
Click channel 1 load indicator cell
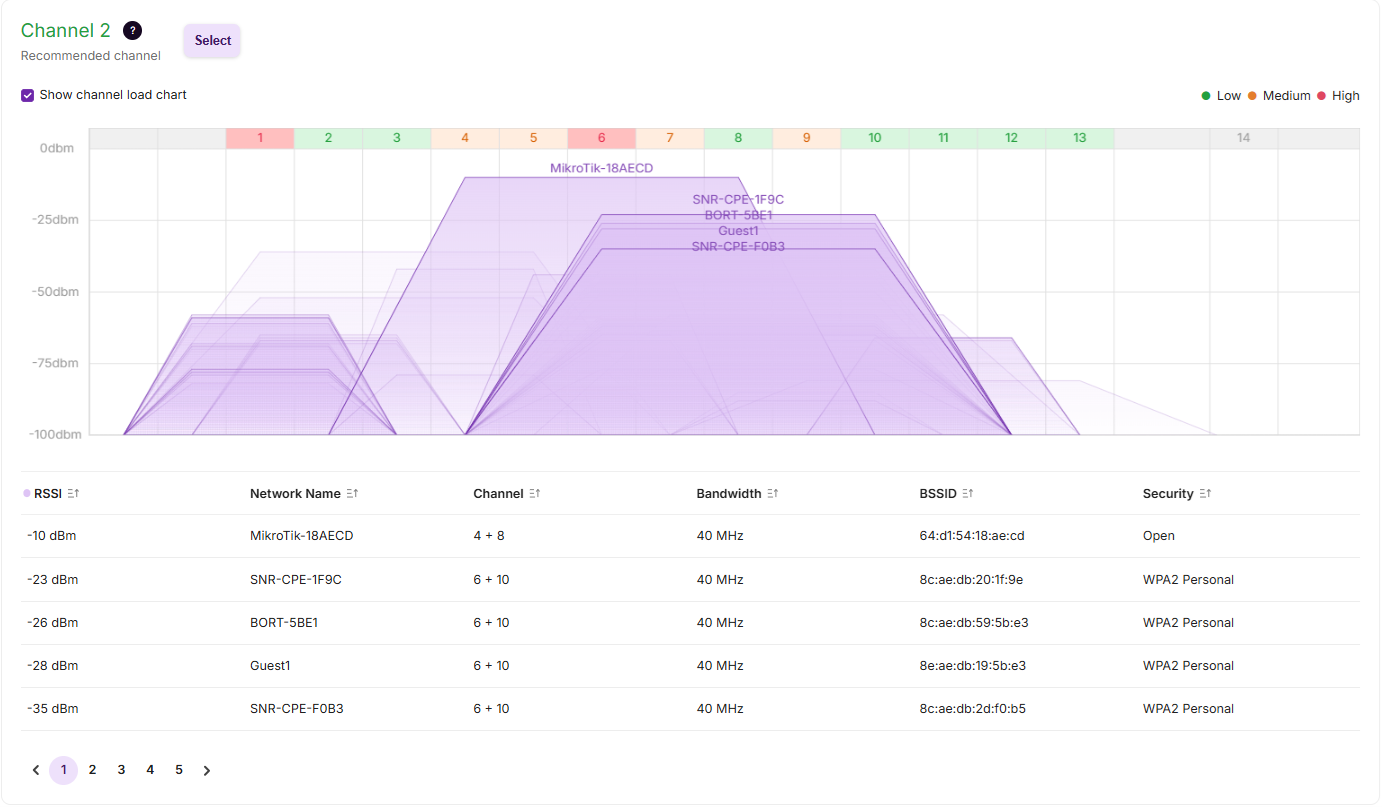coord(260,138)
